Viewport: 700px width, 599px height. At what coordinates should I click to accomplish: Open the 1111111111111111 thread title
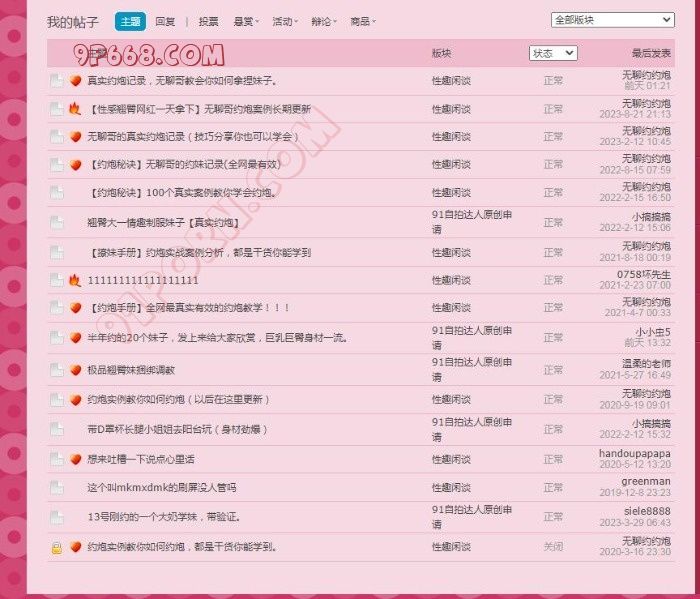click(143, 281)
